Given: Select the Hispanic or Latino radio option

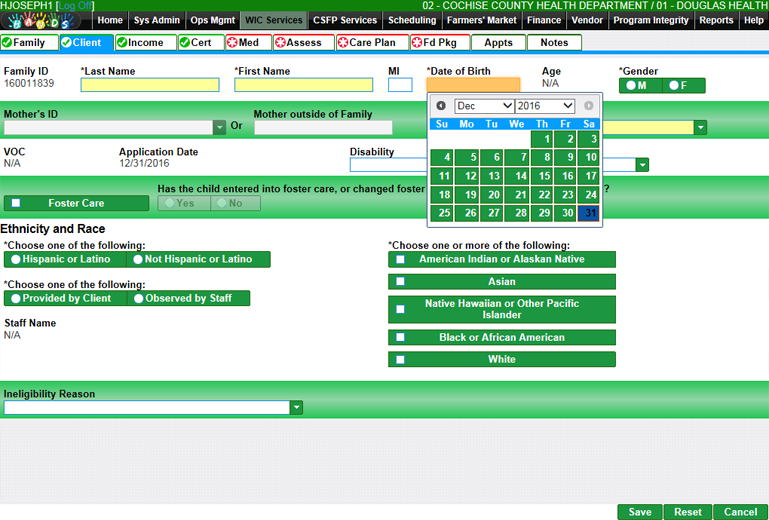Looking at the screenshot, I should [16, 259].
